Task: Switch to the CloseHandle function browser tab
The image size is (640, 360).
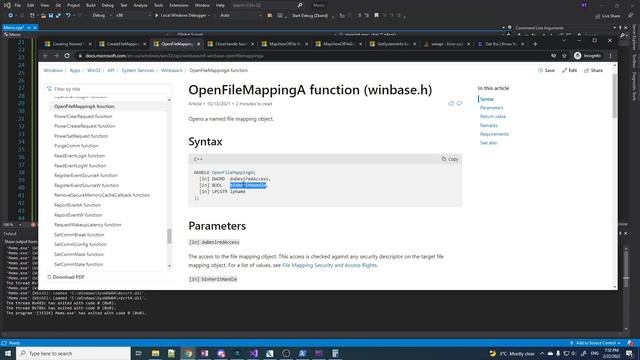Action: pyautogui.click(x=231, y=44)
